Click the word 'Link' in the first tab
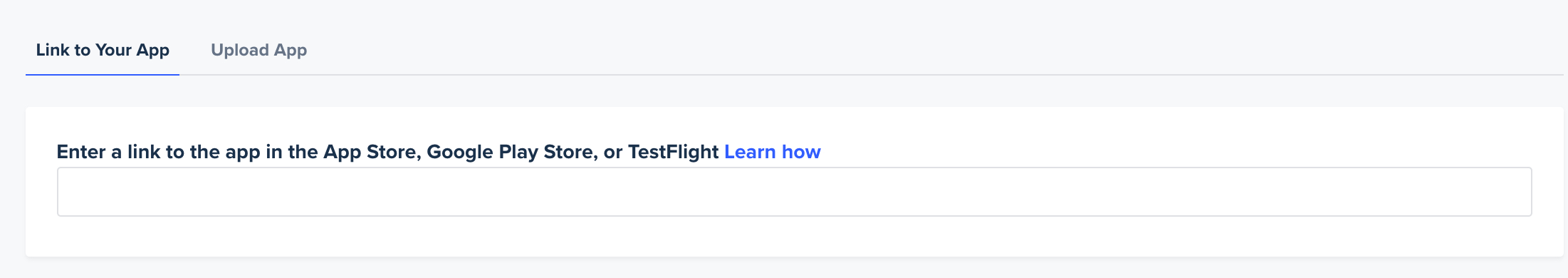 (x=53, y=51)
